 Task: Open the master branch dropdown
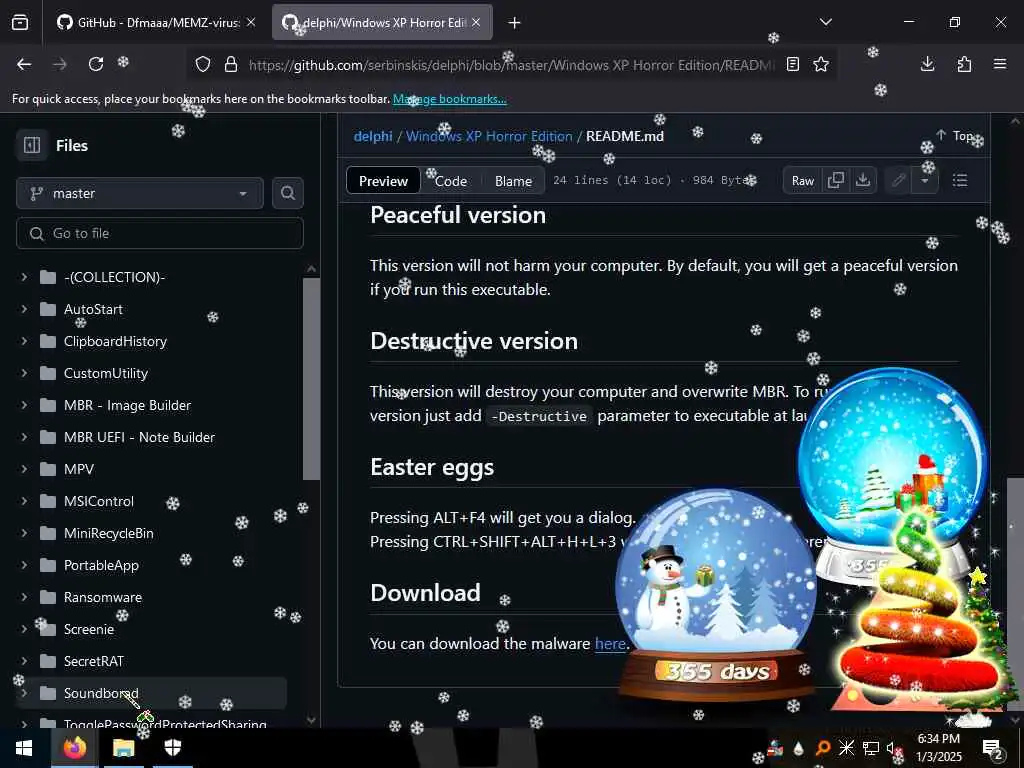click(x=140, y=193)
